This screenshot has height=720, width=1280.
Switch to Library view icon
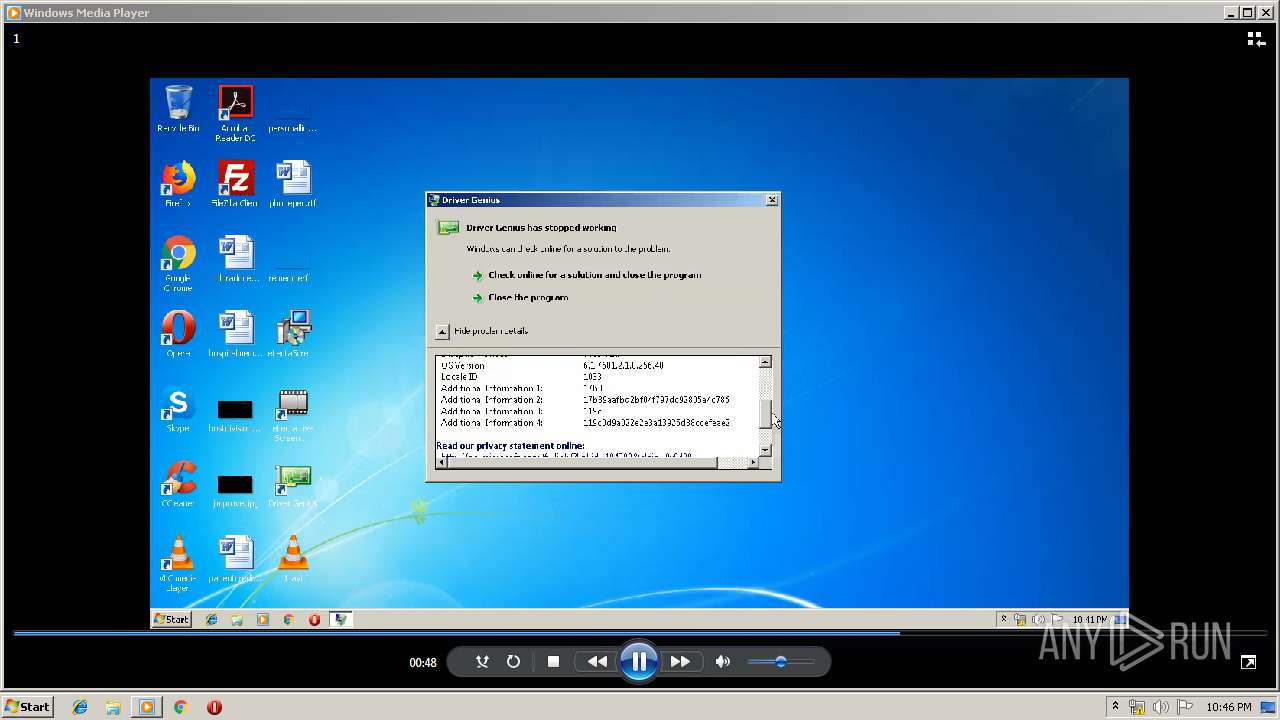1256,39
